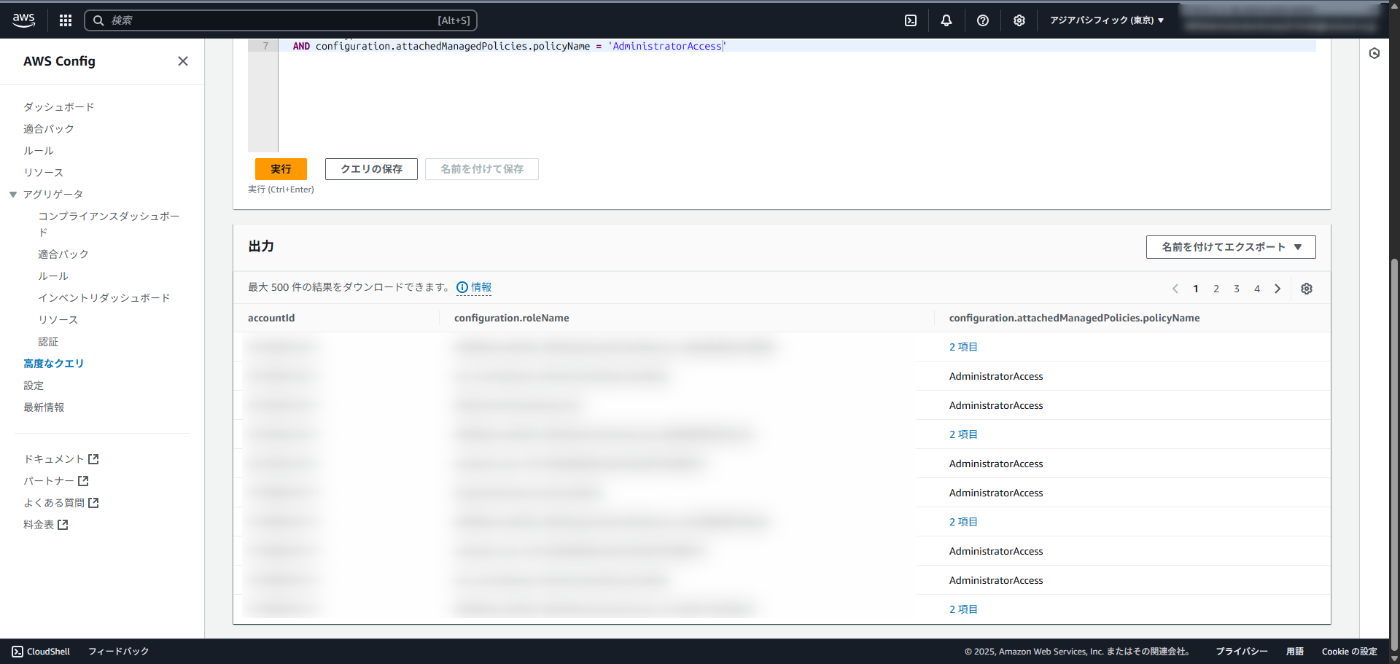Open top-level ルール in the sidebar
This screenshot has height=664, width=1400.
(39, 151)
